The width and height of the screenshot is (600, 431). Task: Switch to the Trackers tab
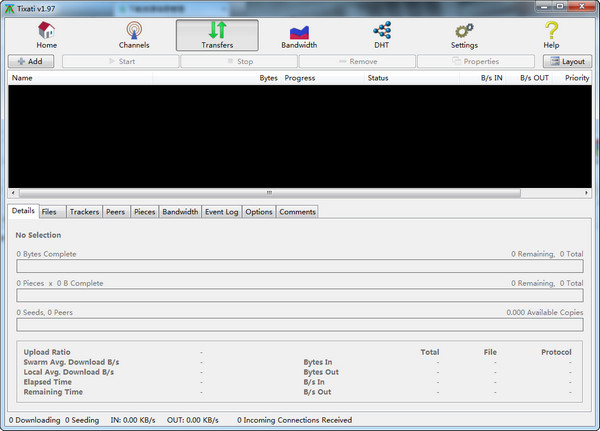pos(84,211)
